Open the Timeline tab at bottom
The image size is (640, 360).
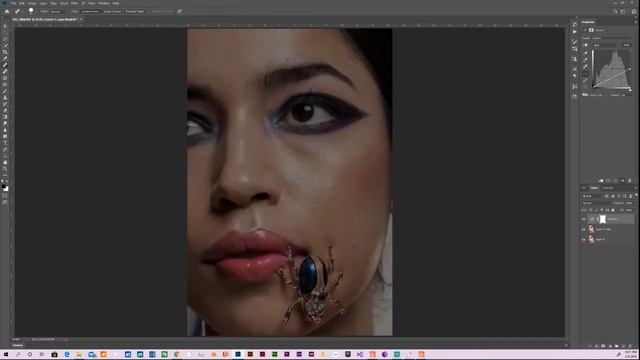tap(18, 345)
